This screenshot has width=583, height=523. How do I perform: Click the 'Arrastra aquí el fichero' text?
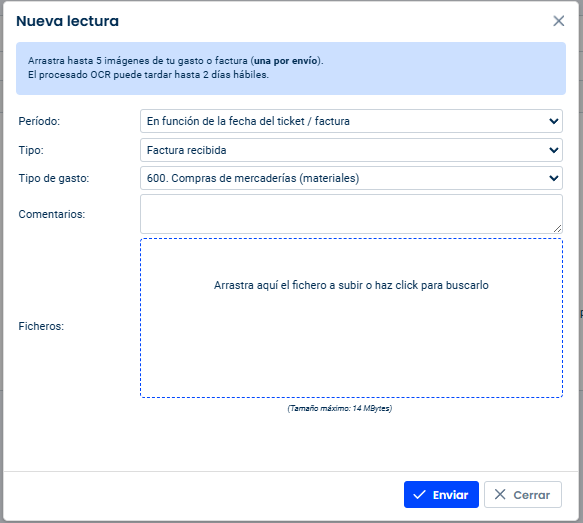coord(351,285)
